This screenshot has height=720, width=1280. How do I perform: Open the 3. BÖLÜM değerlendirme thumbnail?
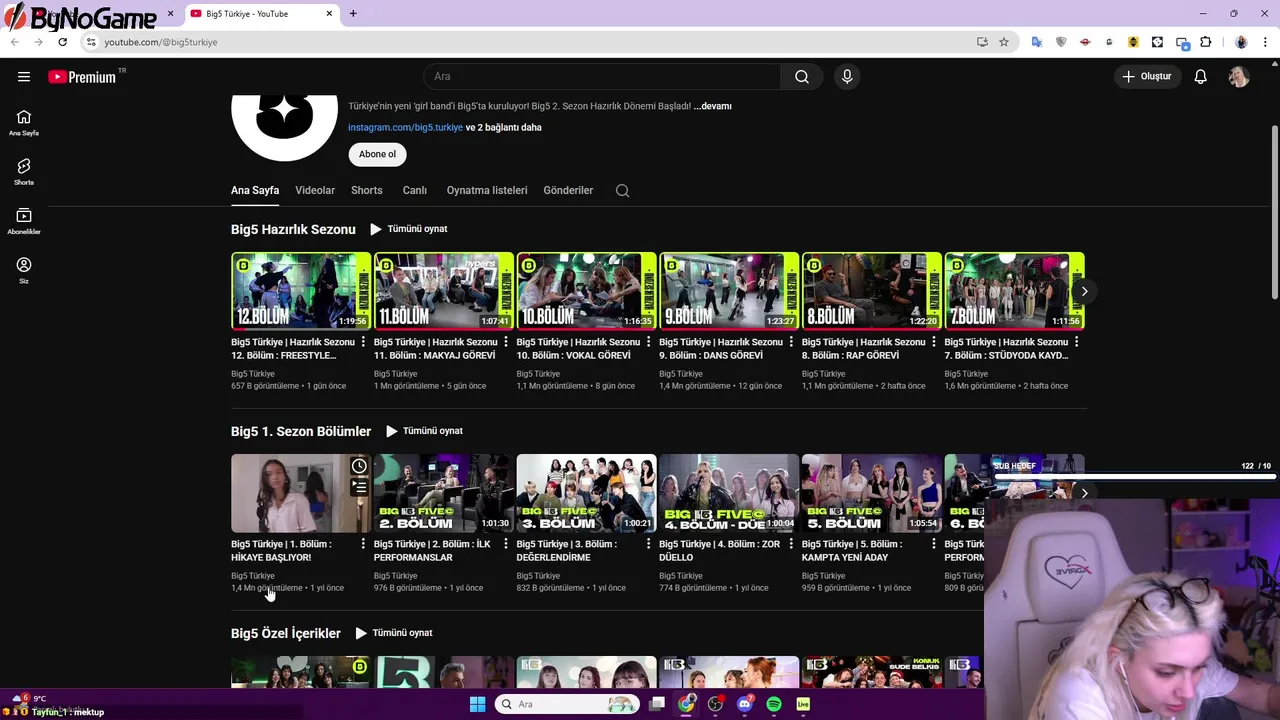point(586,493)
